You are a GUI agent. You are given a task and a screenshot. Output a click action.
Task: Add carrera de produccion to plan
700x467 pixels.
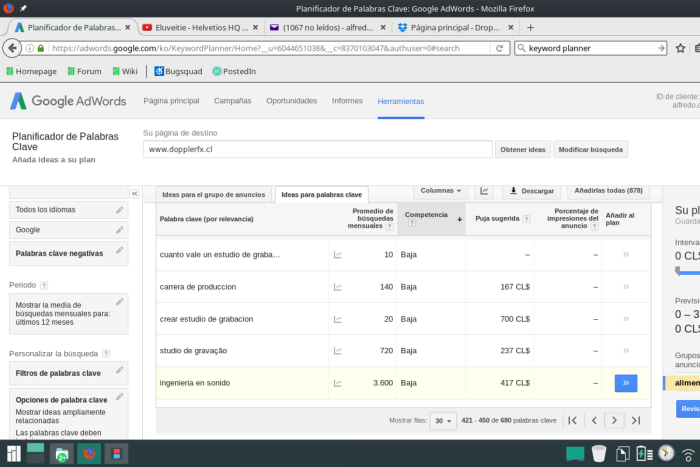pyautogui.click(x=626, y=287)
